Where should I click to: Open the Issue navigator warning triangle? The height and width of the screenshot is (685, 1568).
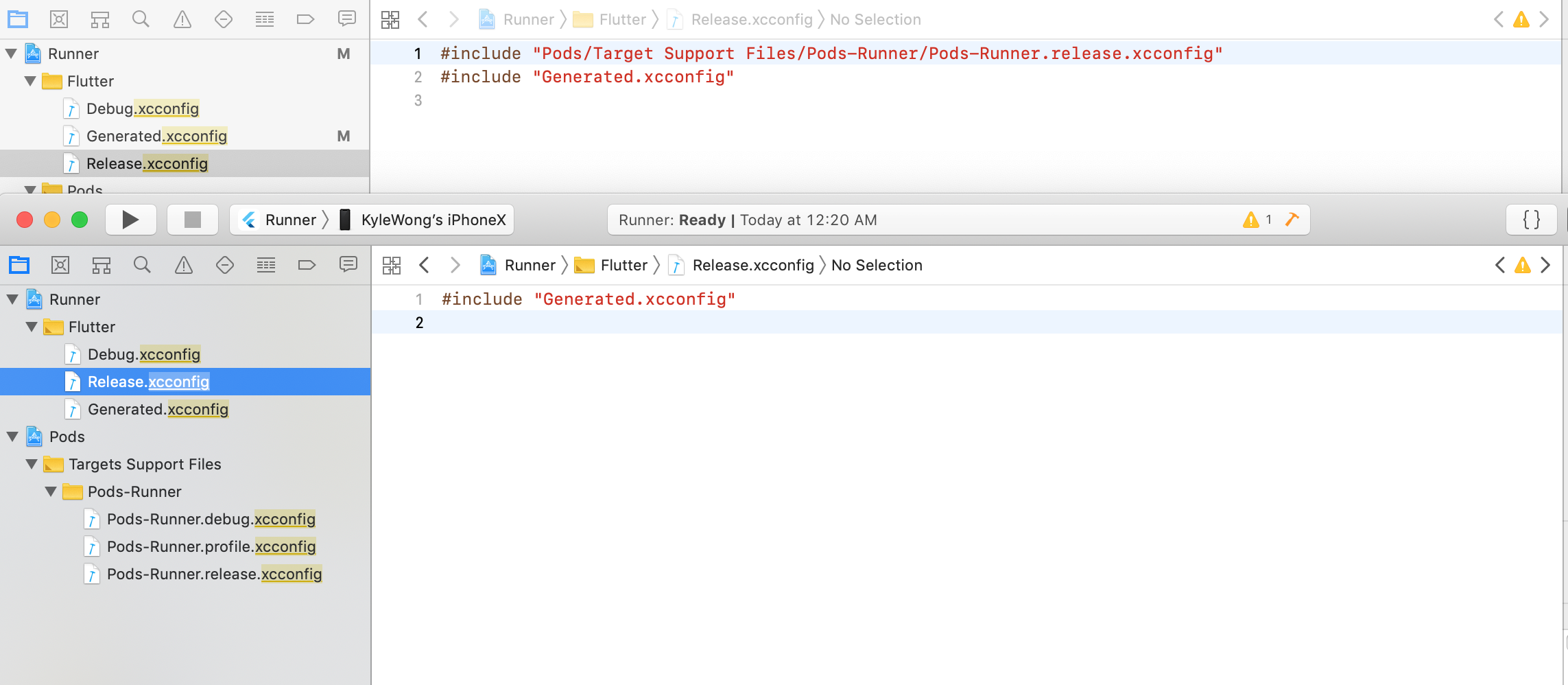(183, 264)
